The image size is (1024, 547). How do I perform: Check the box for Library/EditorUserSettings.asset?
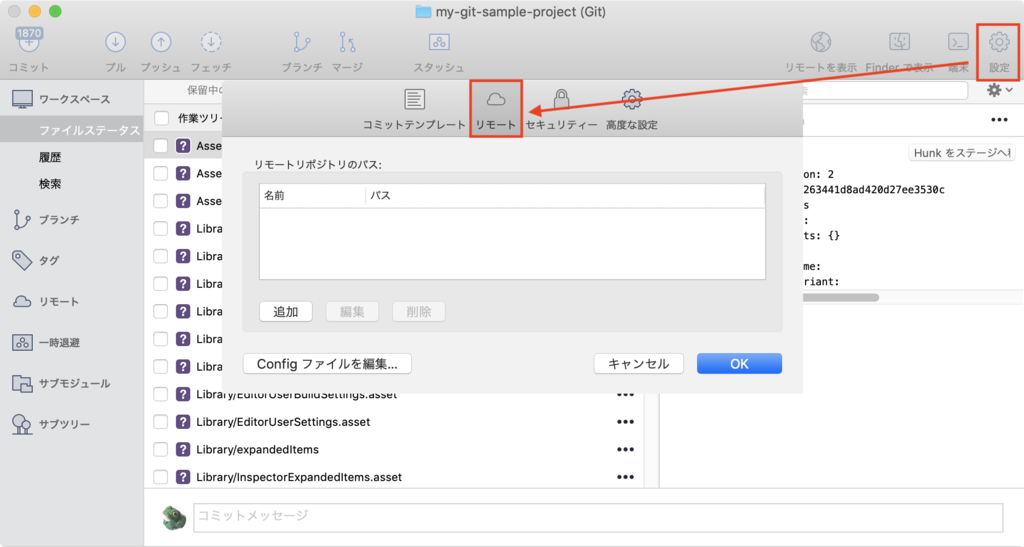[x=161, y=422]
